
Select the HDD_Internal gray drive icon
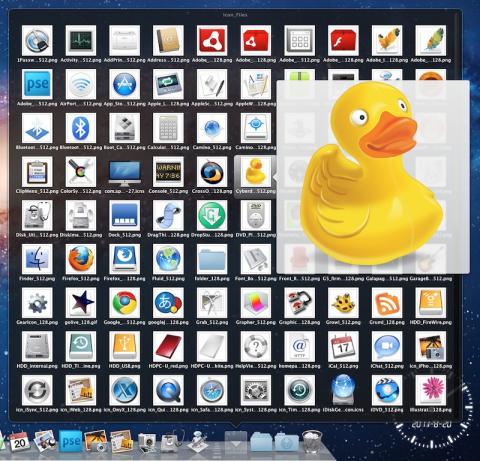click(37, 347)
